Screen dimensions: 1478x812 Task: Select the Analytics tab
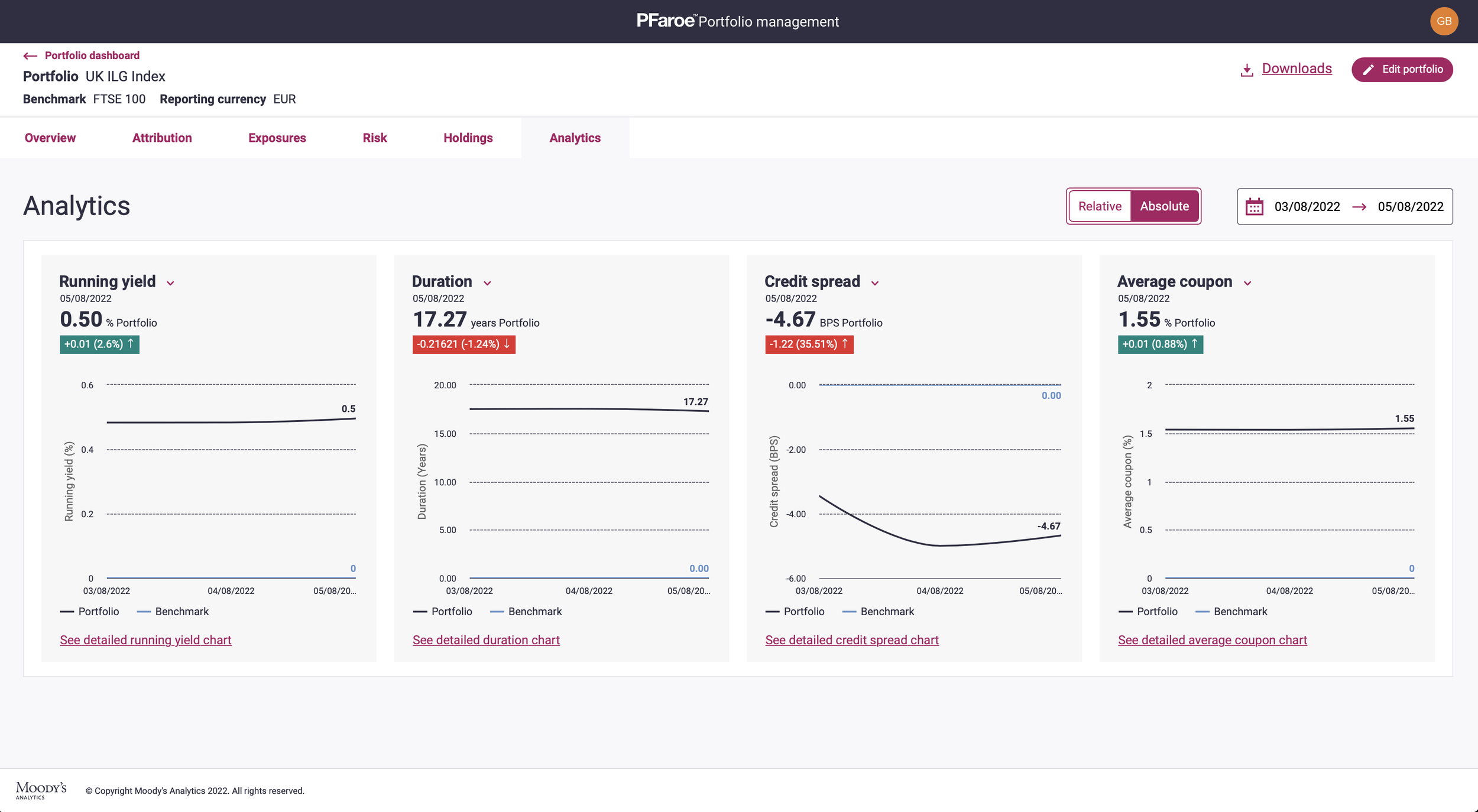coord(575,138)
